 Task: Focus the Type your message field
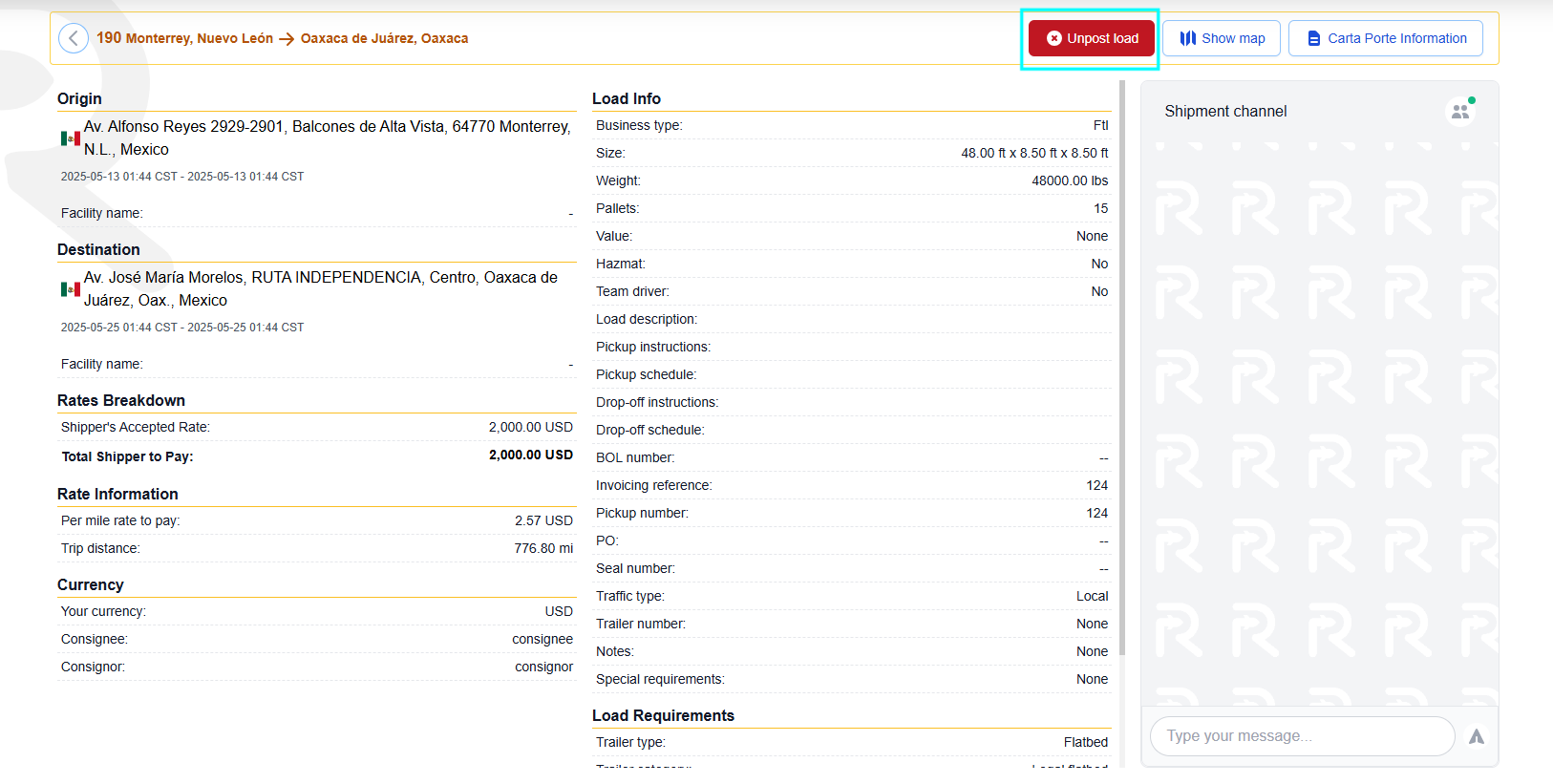[x=1303, y=736]
